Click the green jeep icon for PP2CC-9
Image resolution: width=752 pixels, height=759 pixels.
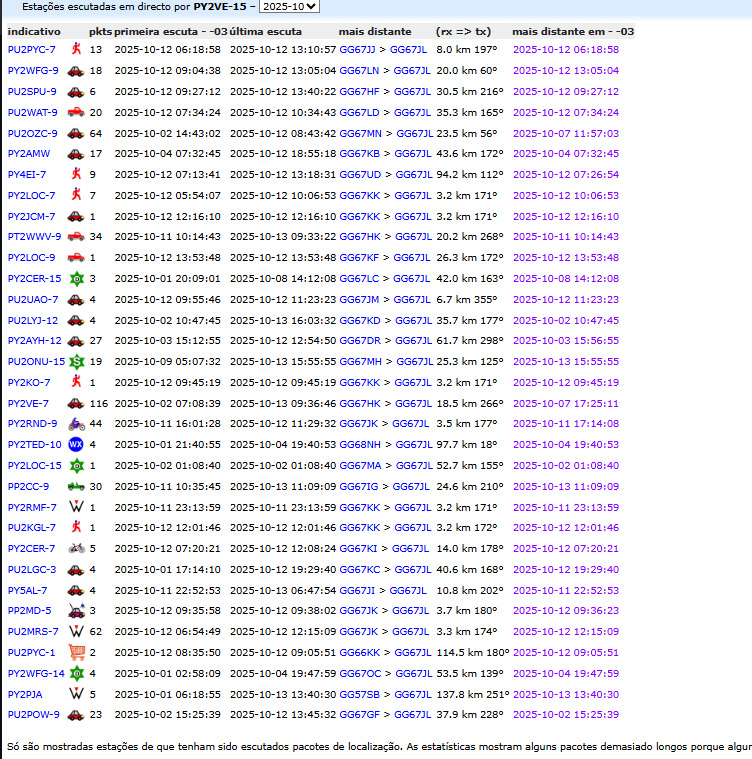(x=76, y=486)
